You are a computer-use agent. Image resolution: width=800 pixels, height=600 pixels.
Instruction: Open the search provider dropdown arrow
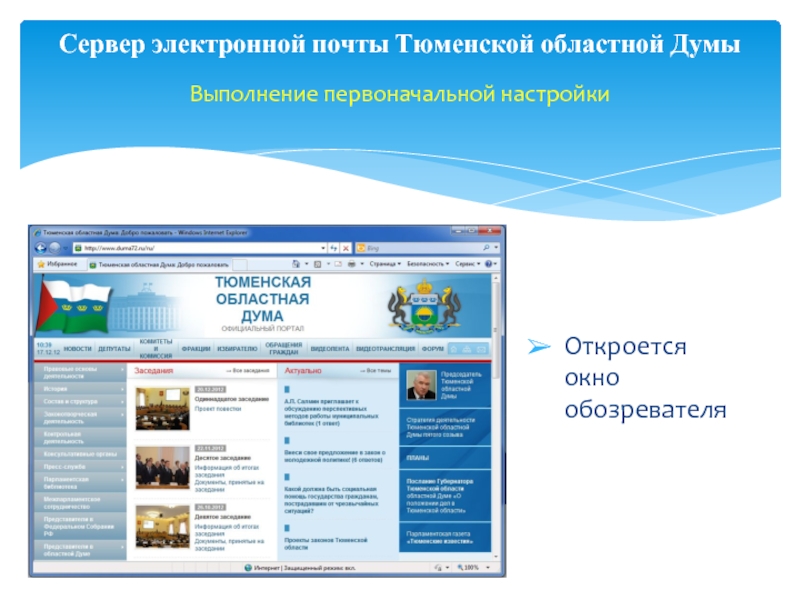[x=496, y=248]
